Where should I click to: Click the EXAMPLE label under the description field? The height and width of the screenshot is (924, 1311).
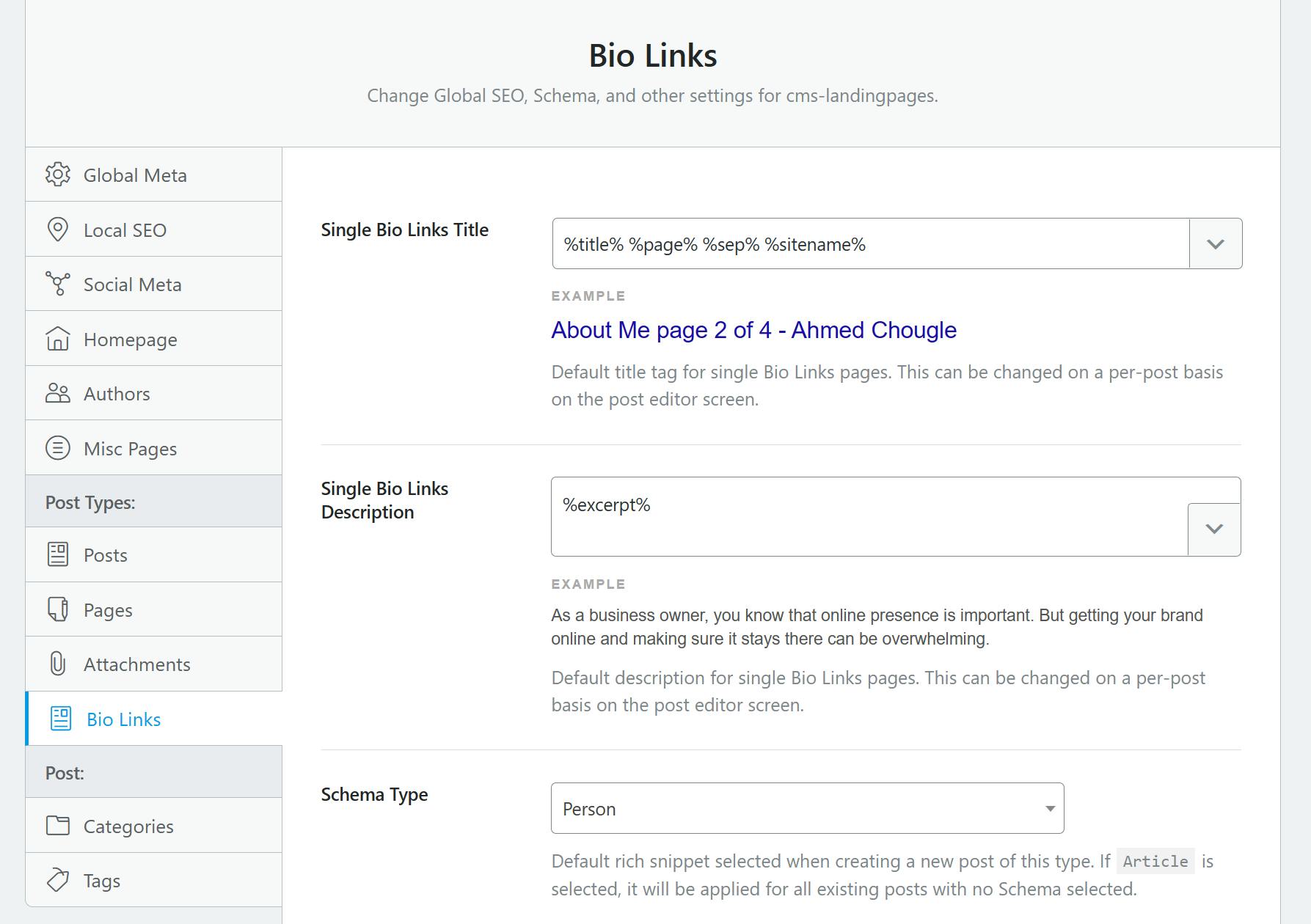(588, 584)
